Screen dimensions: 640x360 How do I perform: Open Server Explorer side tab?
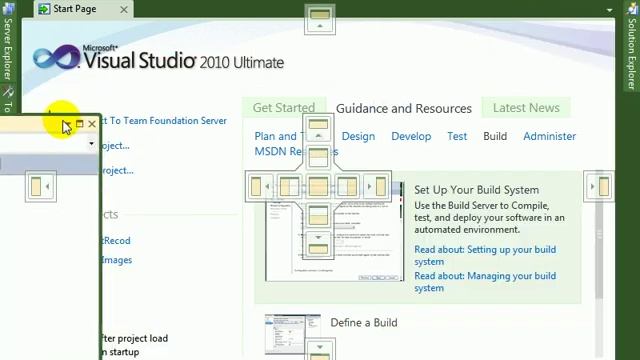click(x=8, y=42)
